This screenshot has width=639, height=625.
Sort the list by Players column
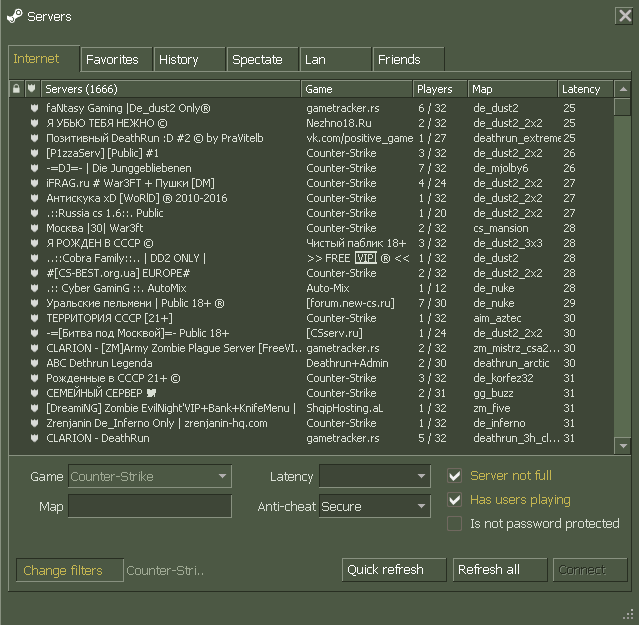tap(440, 89)
